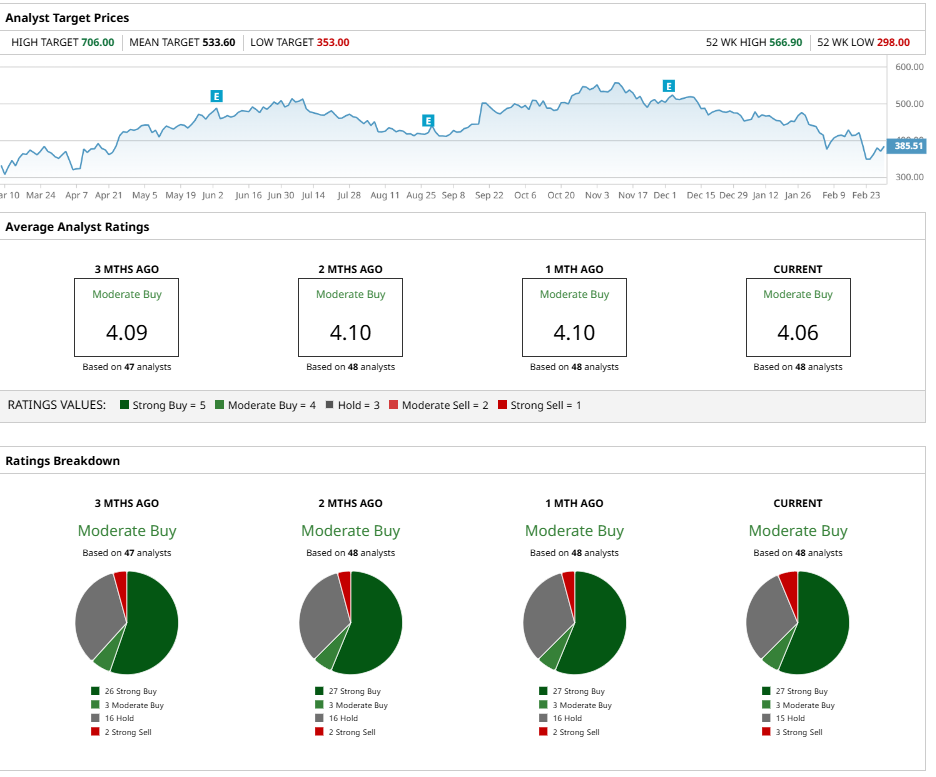Click the 52 WK Low 298.00 value
The height and width of the screenshot is (777, 936).
[893, 42]
